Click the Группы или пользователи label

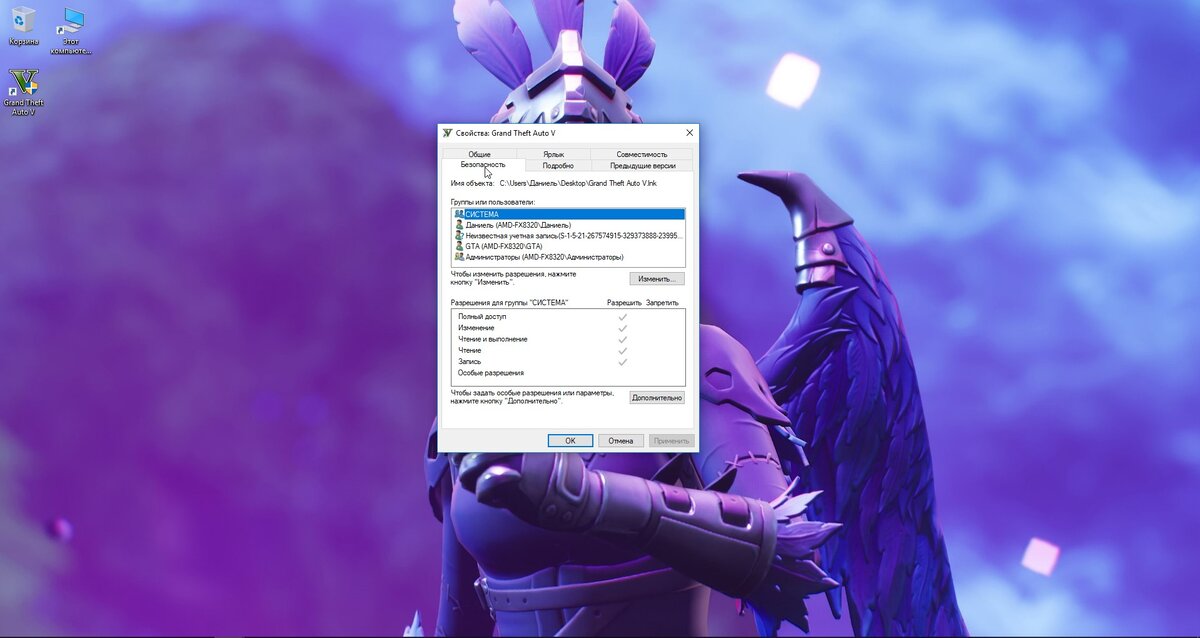coord(493,202)
